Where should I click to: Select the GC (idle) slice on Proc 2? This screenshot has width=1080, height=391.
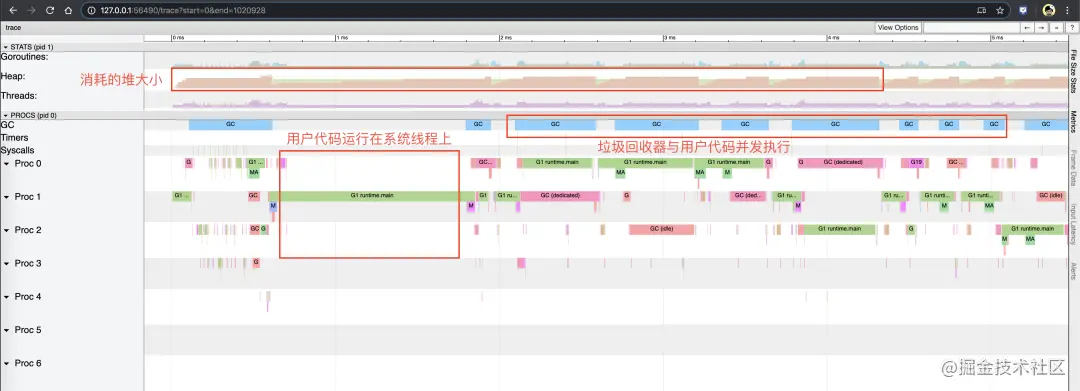point(661,229)
